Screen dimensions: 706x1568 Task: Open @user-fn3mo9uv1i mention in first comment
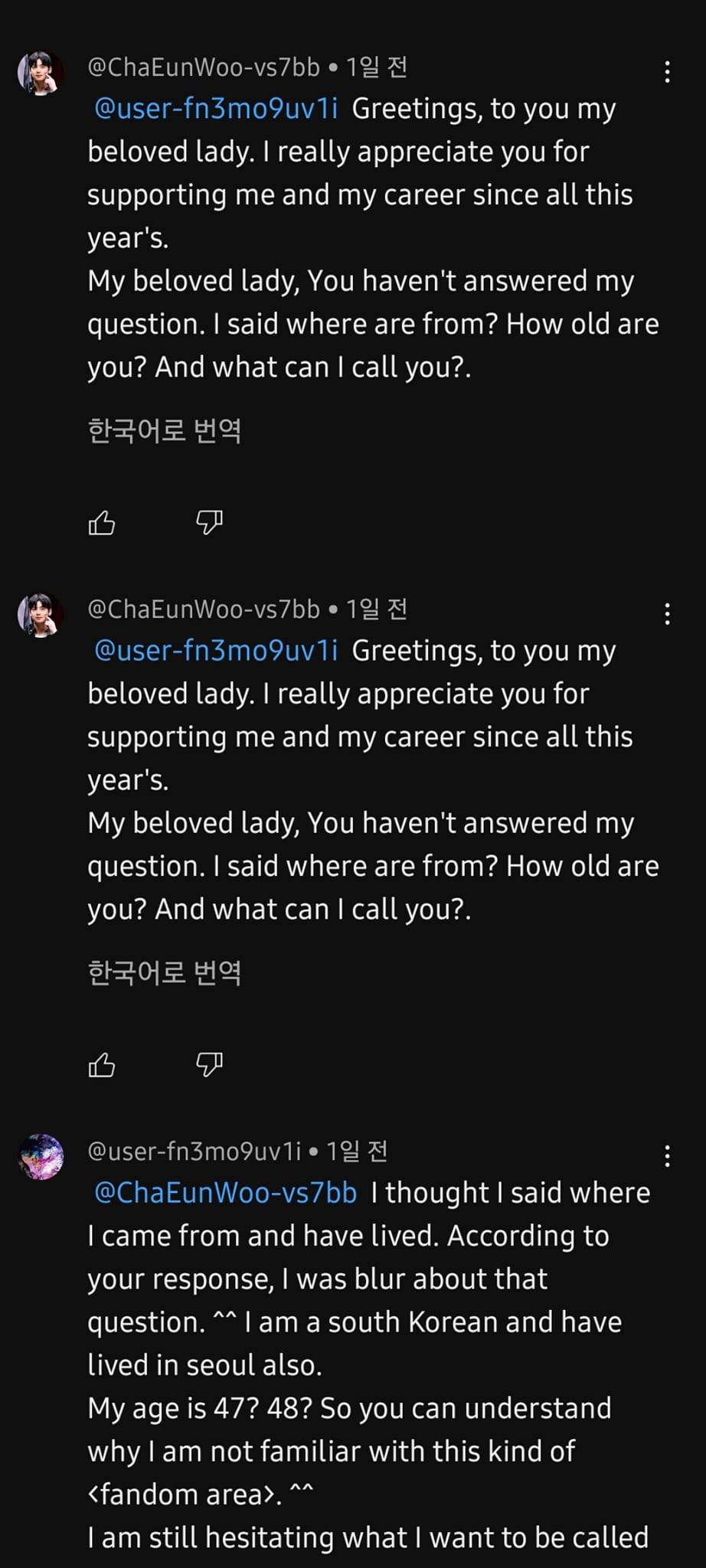(216, 109)
